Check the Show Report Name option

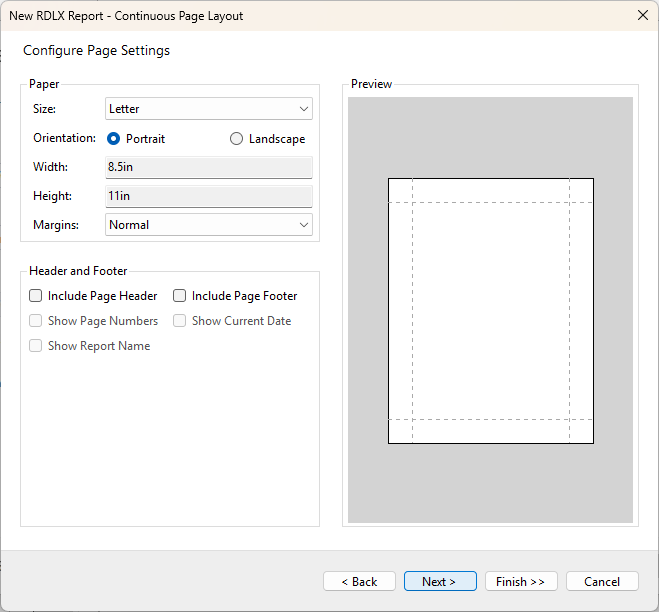[x=36, y=346]
